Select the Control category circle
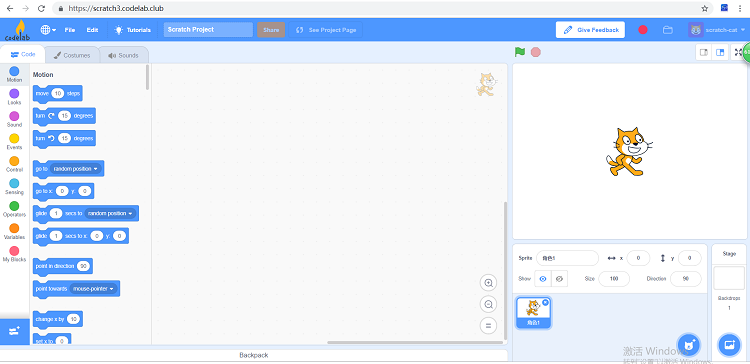 pos(14,161)
